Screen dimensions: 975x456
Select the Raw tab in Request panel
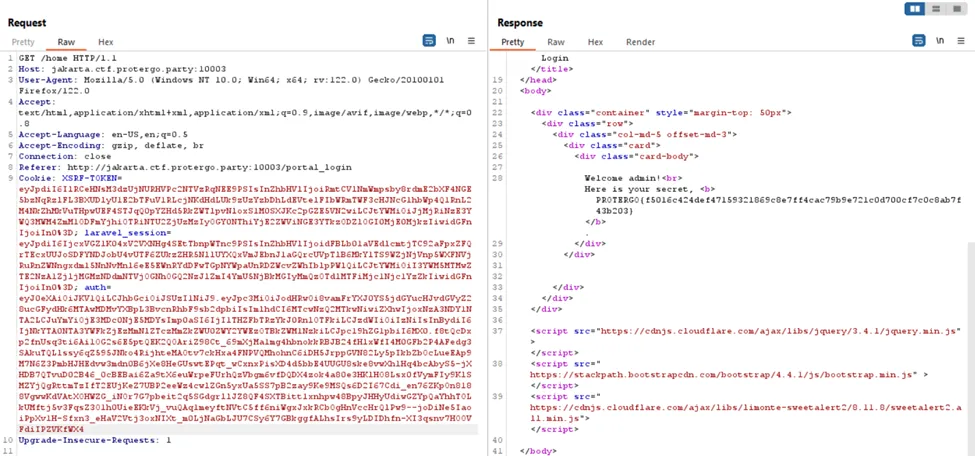click(66, 42)
